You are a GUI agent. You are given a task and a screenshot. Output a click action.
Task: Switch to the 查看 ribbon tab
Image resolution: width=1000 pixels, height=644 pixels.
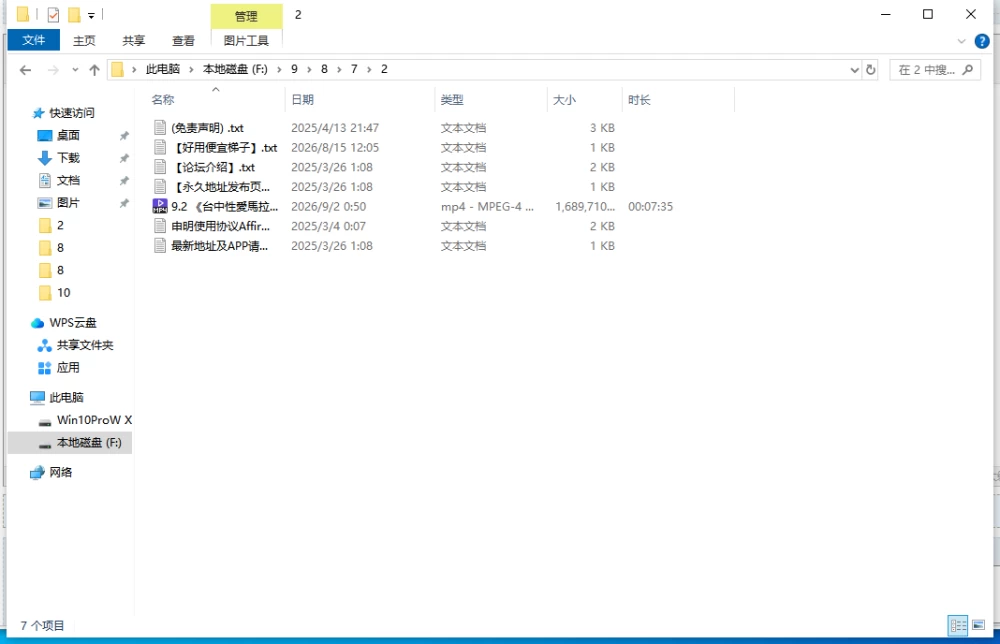click(183, 41)
